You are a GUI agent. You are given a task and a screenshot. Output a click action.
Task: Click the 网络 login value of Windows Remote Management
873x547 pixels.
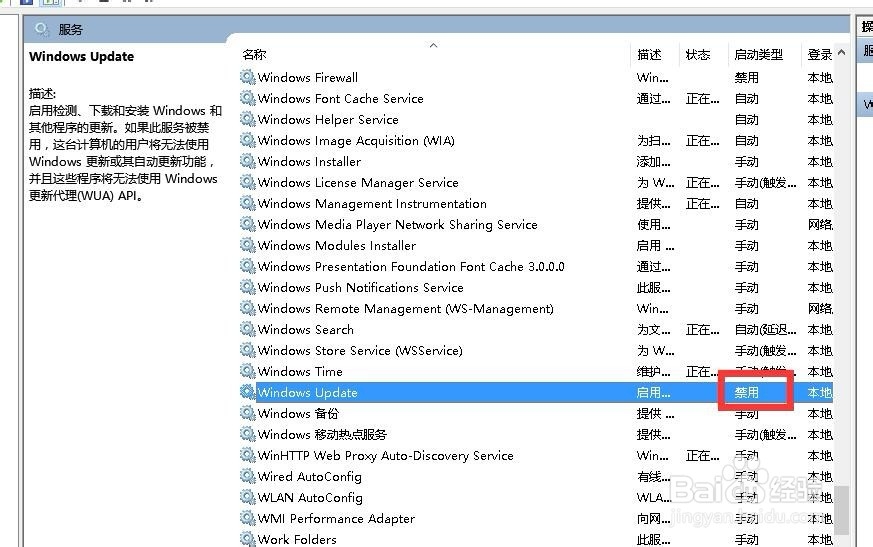(820, 309)
